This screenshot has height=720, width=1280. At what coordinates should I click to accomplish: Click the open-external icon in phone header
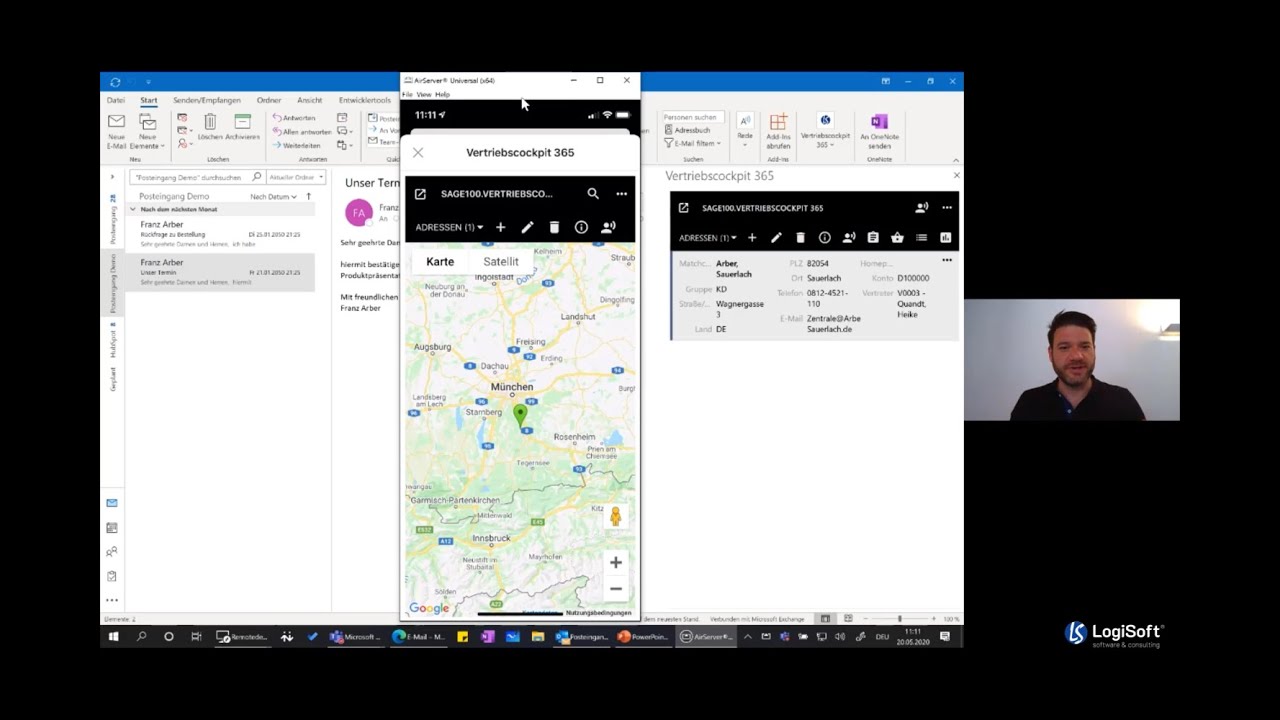pos(420,194)
